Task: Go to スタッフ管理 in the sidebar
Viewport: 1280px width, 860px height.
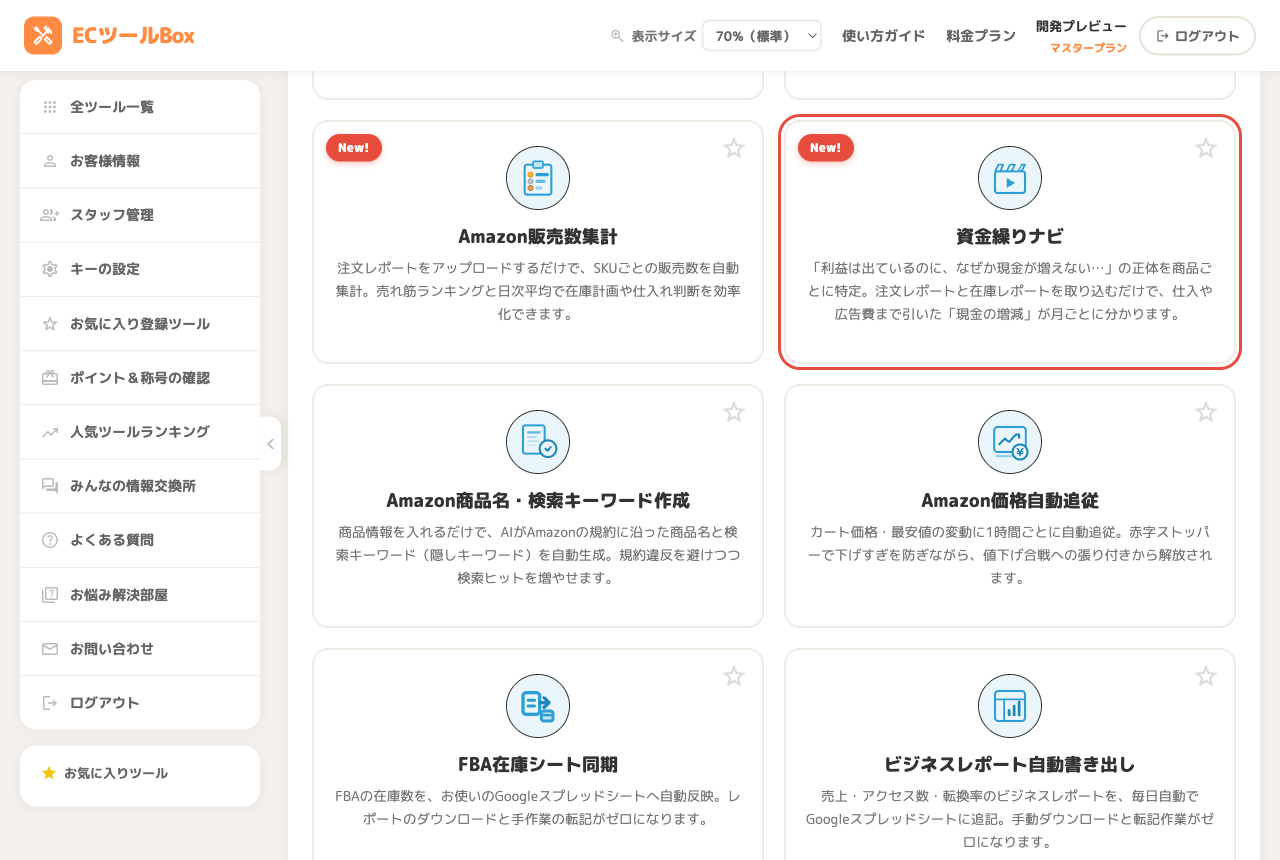Action: tap(140, 215)
